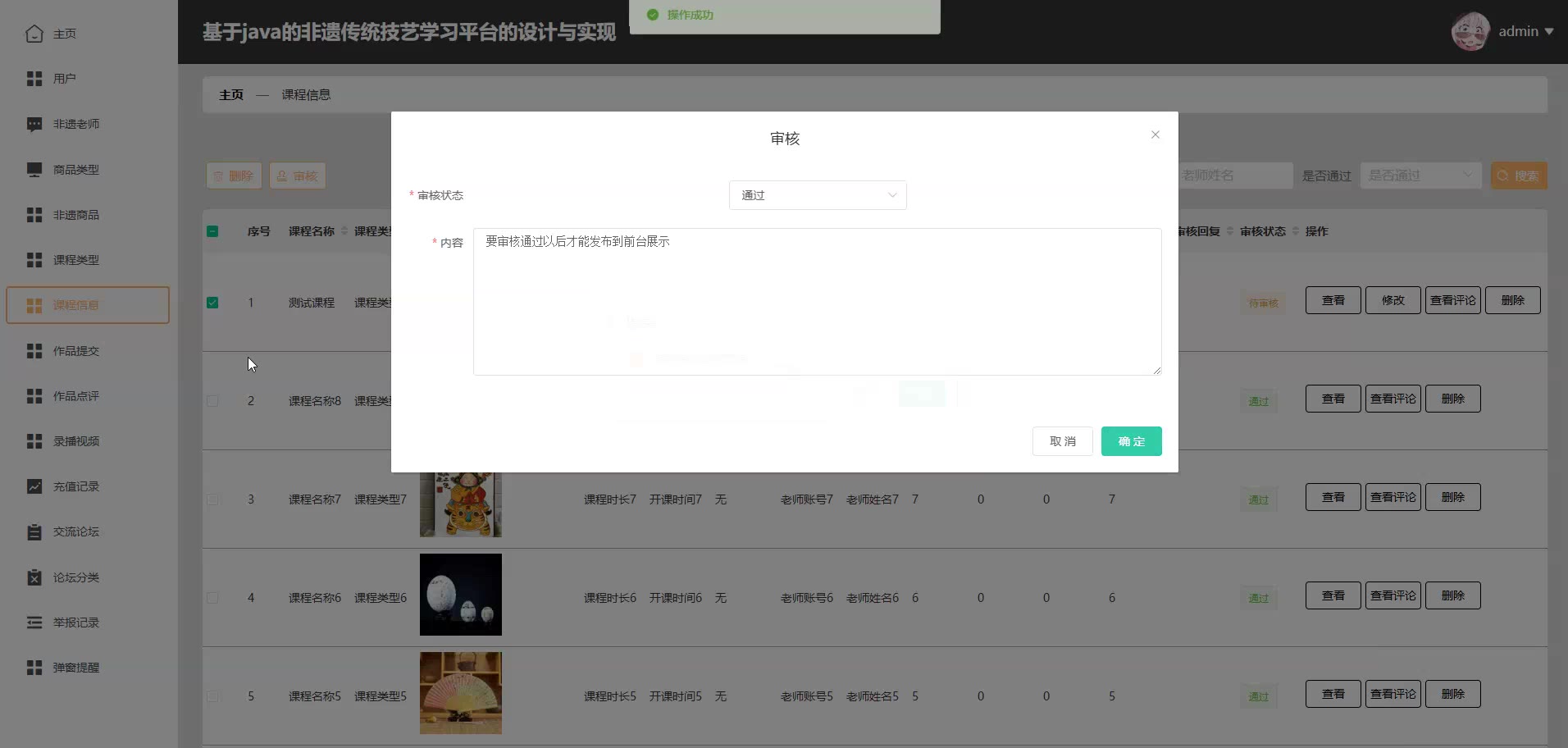Click 删除 for row 4 课程名称6

(1453, 595)
